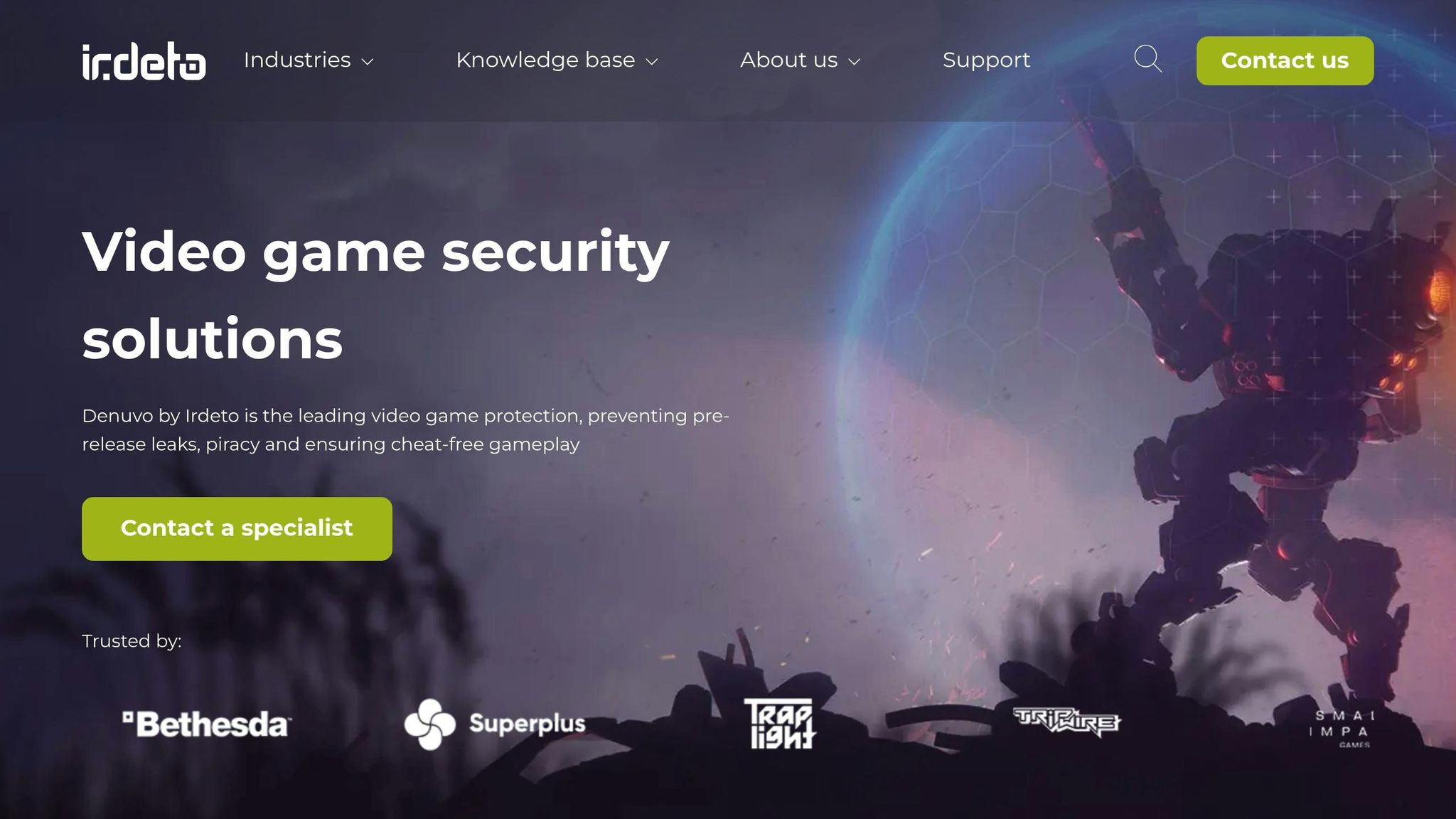Expand the Industries chevron arrow

(368, 62)
